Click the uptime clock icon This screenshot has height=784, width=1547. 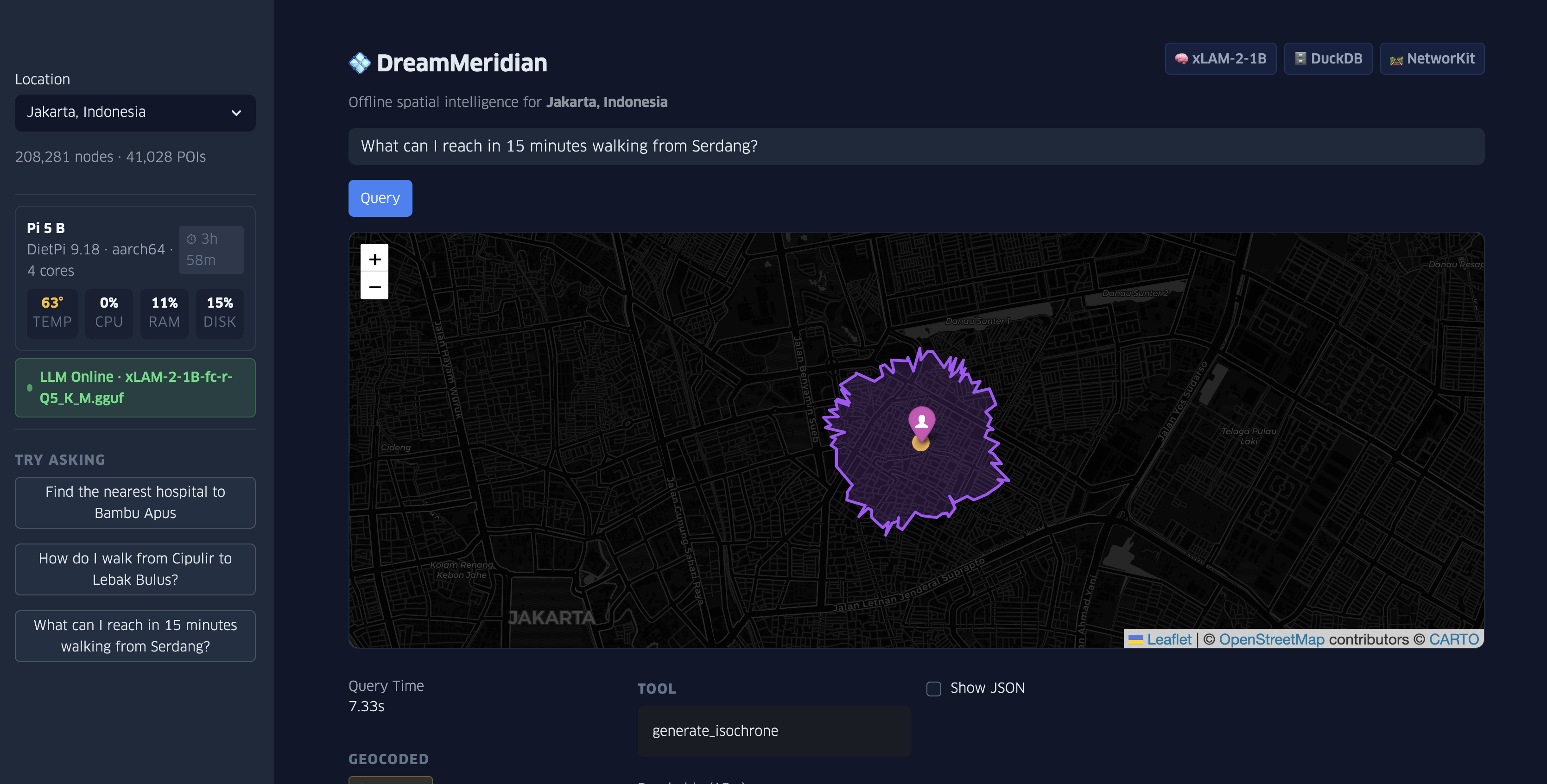pos(191,239)
